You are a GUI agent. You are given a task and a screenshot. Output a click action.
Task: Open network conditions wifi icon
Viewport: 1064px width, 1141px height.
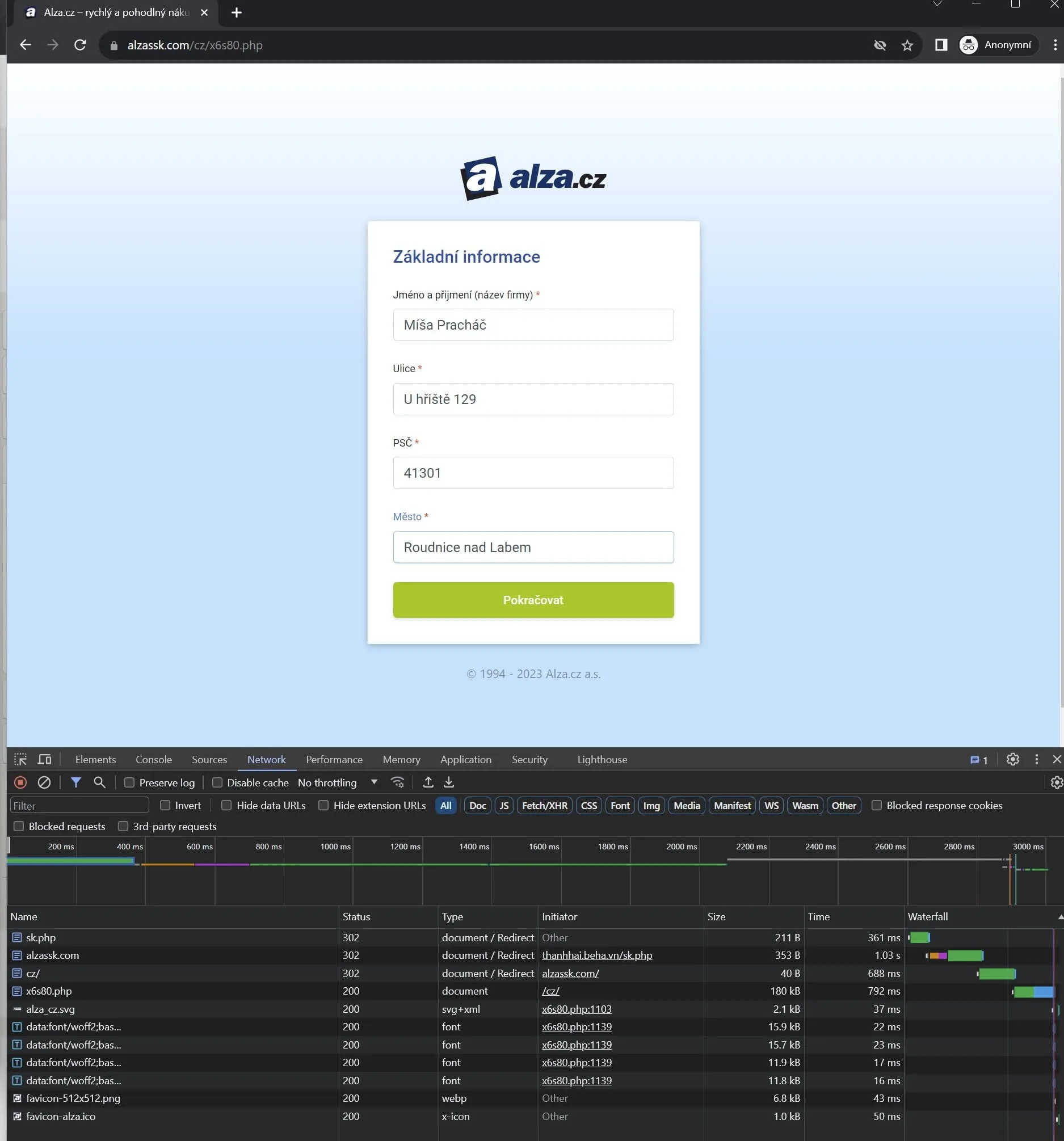click(397, 782)
